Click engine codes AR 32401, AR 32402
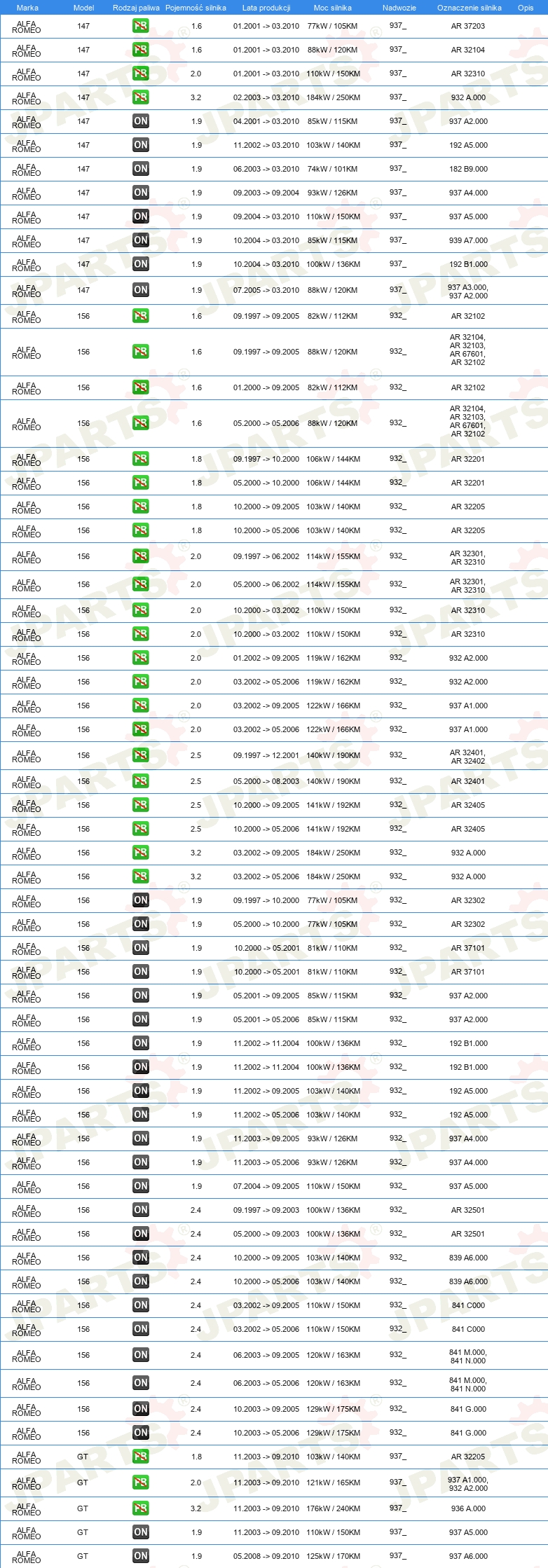548x1568 pixels. pos(468,757)
